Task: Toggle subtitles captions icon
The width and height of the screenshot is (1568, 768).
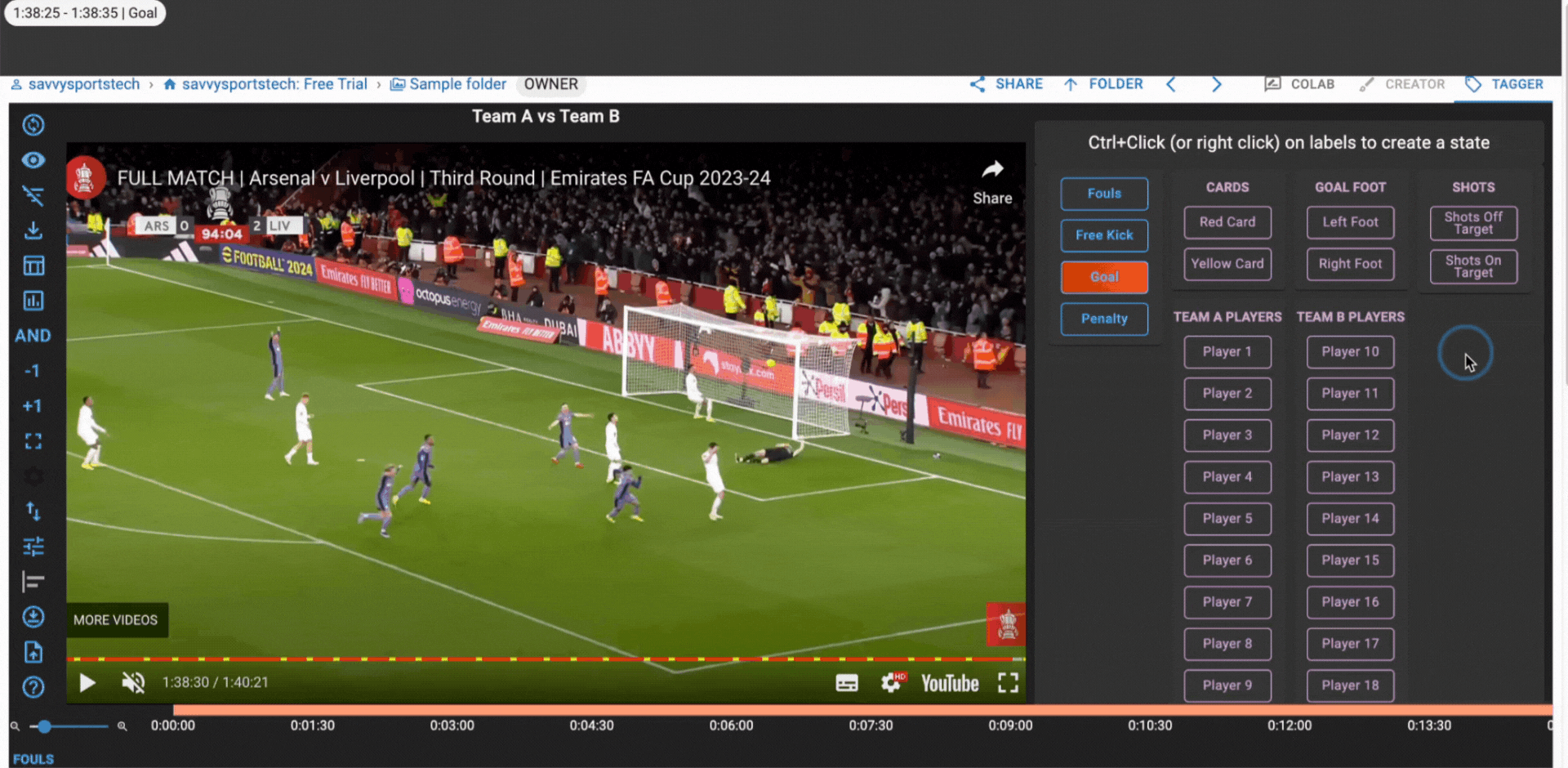Action: tap(847, 683)
